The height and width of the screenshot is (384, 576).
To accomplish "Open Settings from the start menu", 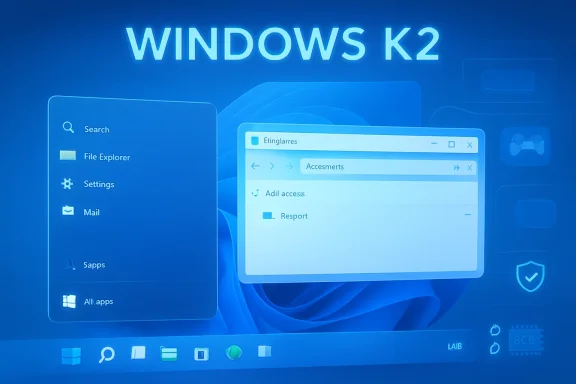I will pos(88,184).
